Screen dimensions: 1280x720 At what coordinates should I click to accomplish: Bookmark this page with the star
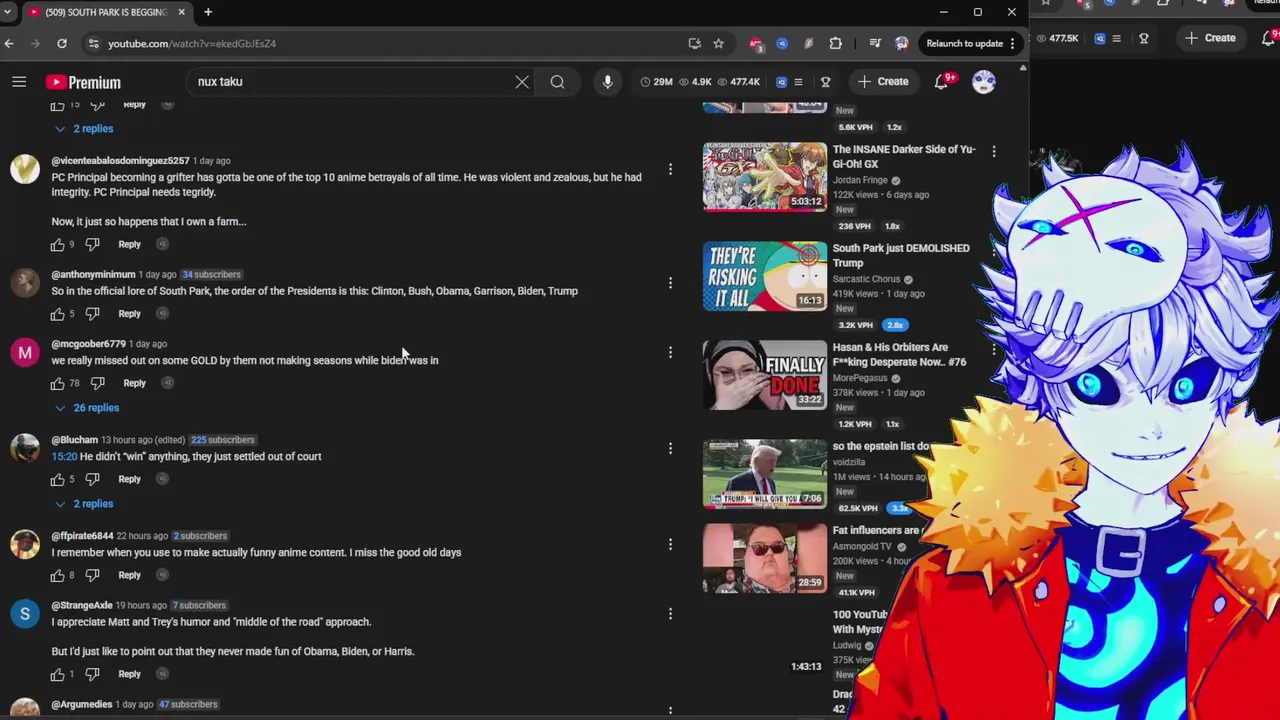(x=718, y=43)
